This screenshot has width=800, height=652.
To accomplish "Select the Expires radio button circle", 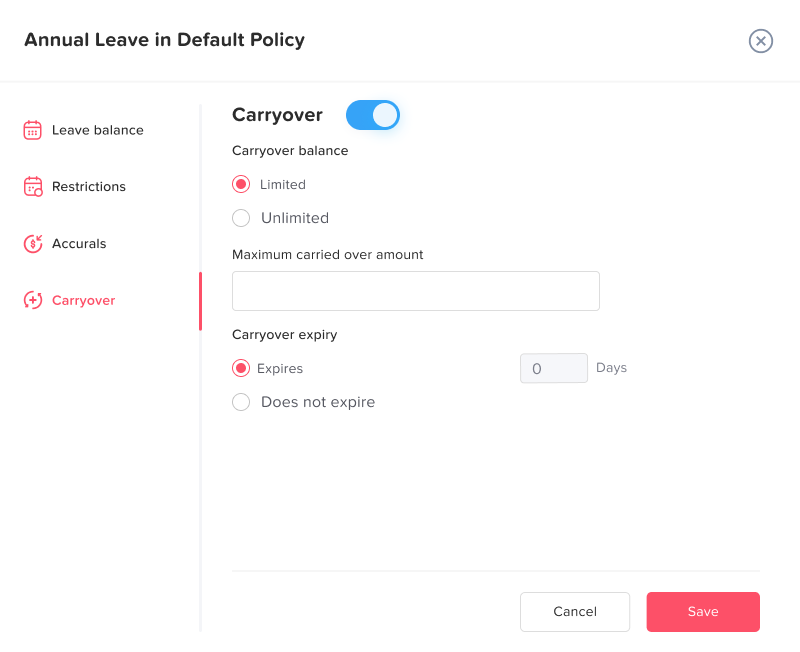I will pyautogui.click(x=241, y=368).
